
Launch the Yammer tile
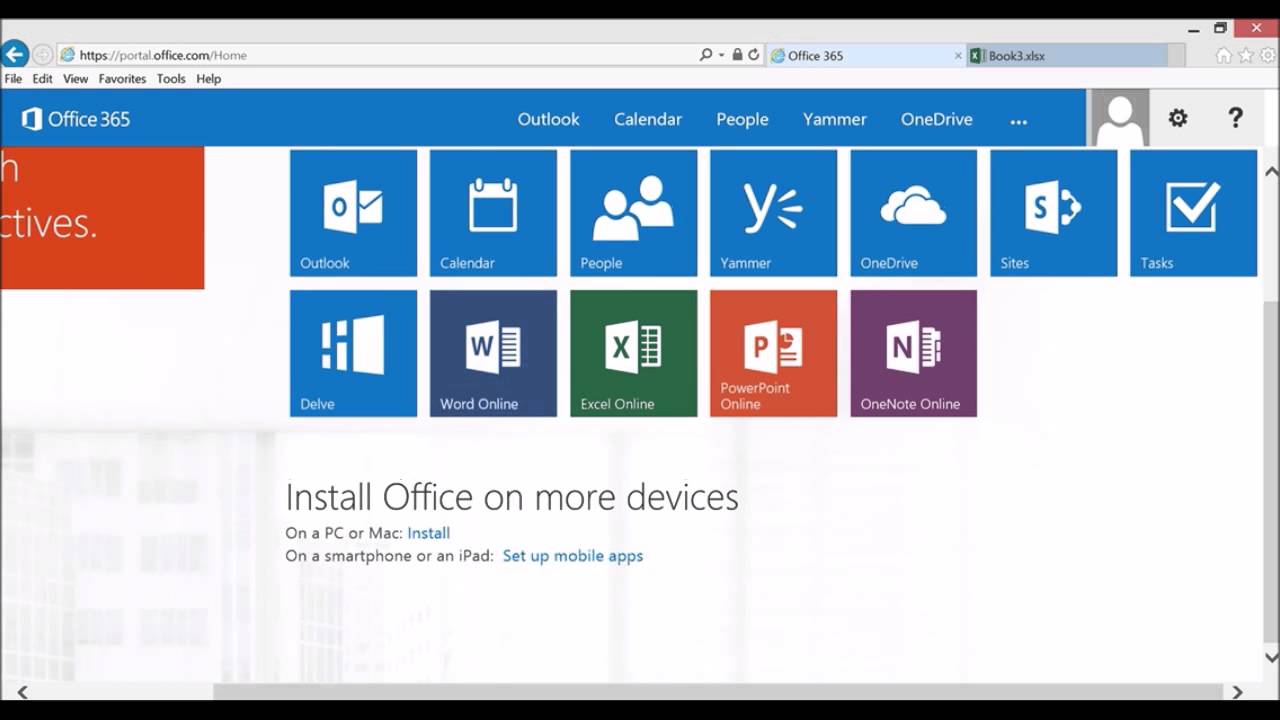773,213
